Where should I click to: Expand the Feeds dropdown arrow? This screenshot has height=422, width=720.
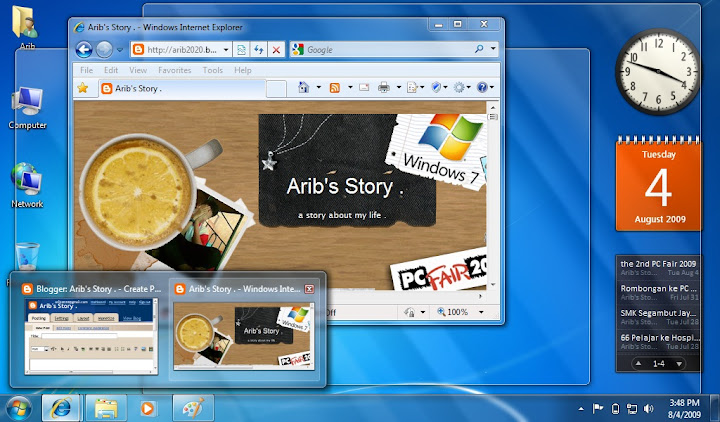[350, 87]
